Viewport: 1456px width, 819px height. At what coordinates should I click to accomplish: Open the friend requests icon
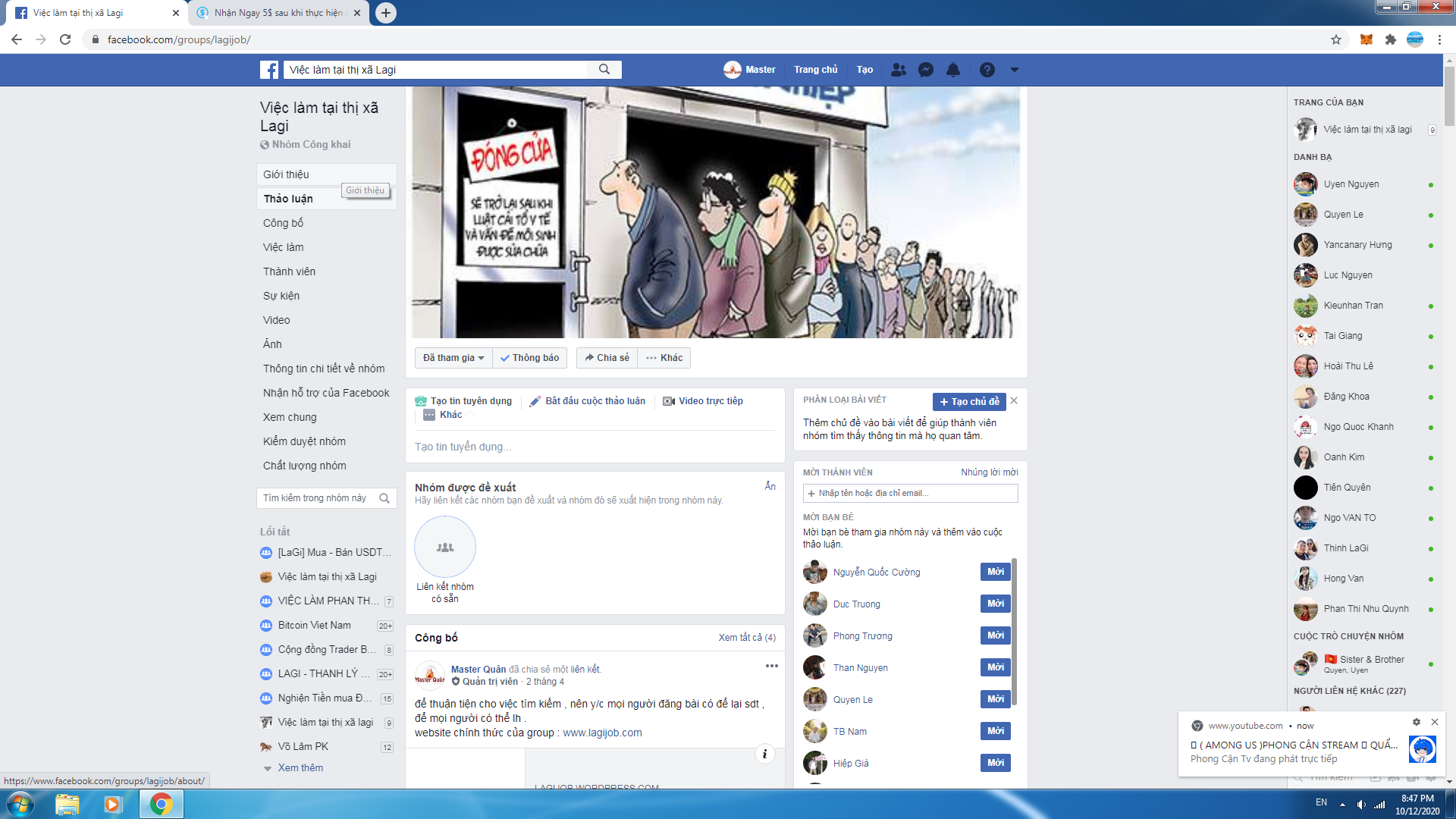[899, 70]
